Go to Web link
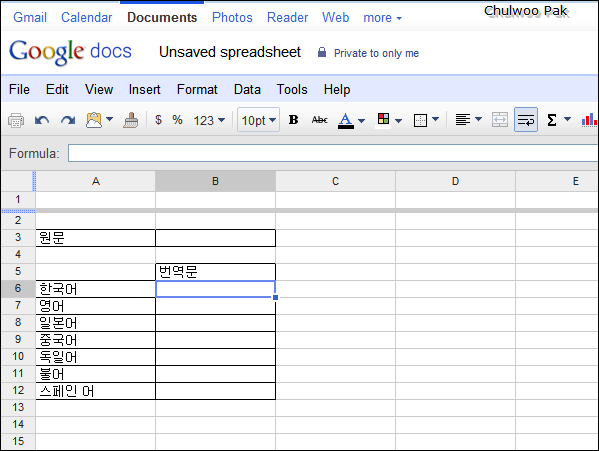The image size is (599, 451). [335, 17]
